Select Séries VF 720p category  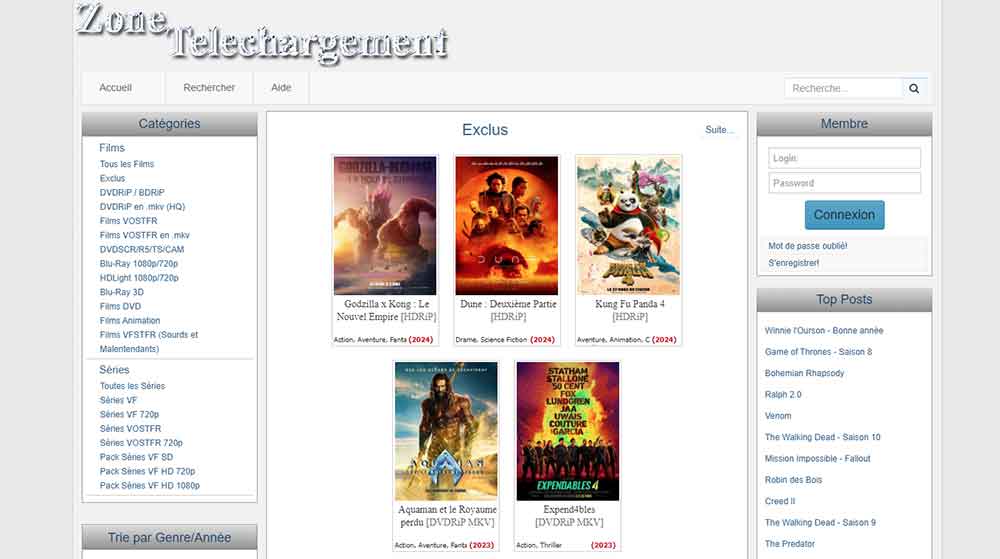(x=129, y=414)
